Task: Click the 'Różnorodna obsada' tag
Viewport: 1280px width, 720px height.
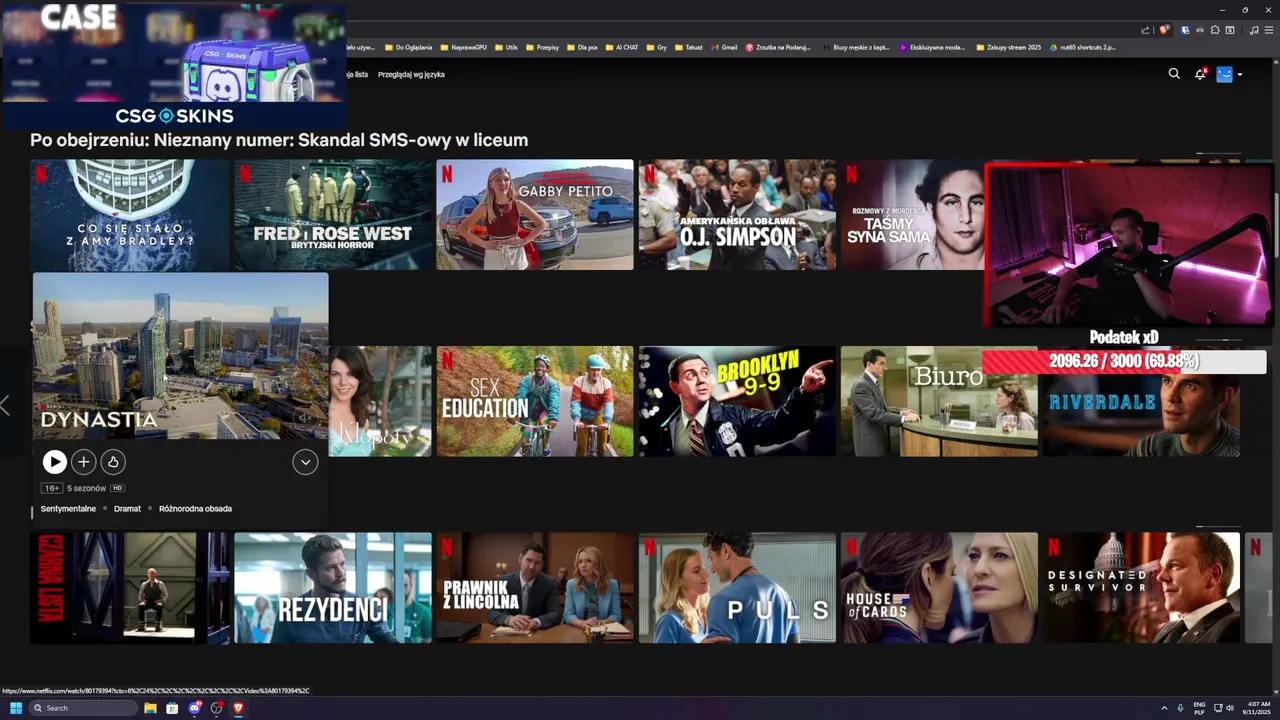Action: click(x=195, y=509)
